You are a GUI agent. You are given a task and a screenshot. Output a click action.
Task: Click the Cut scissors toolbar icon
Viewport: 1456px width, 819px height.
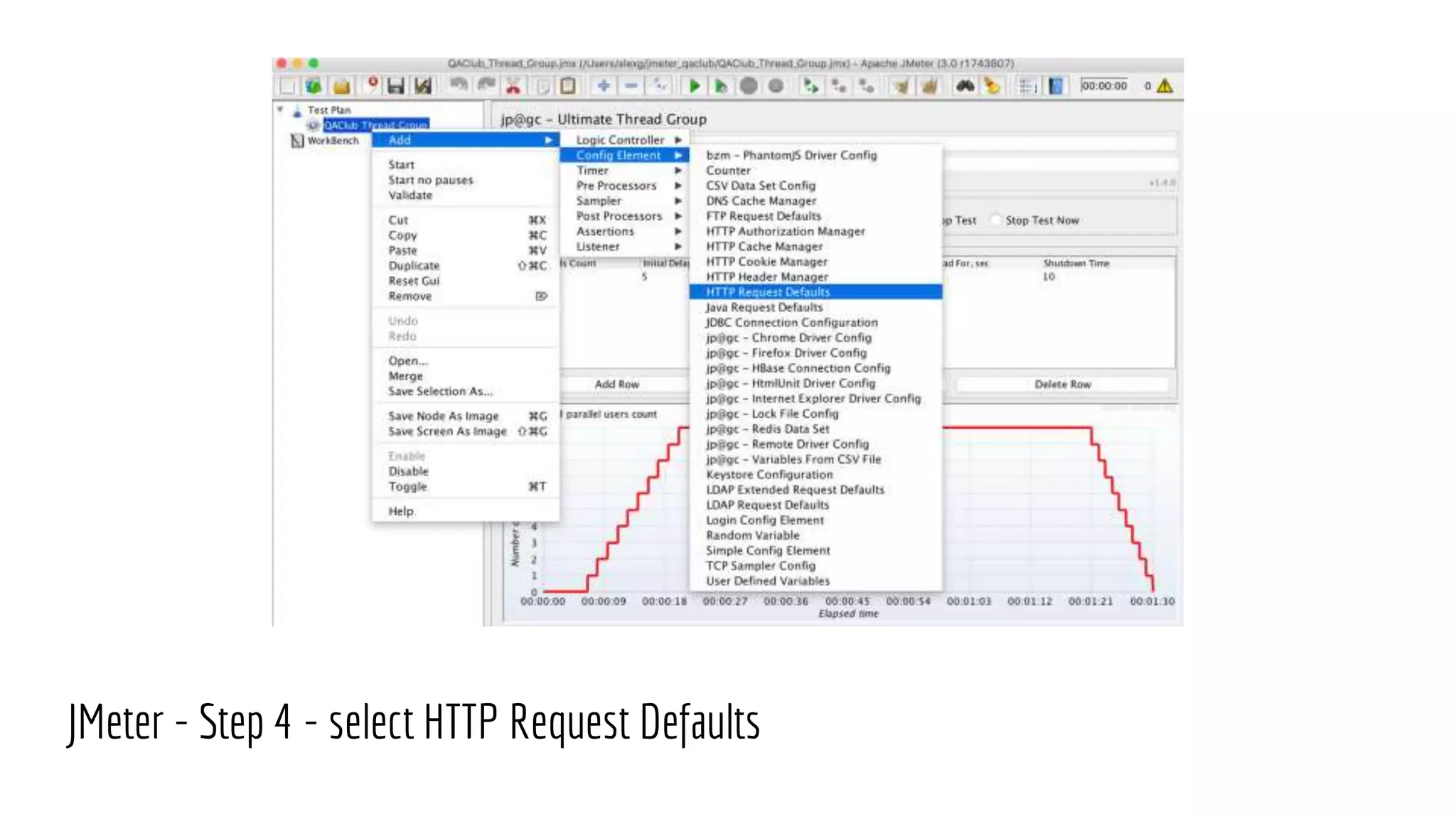[513, 86]
